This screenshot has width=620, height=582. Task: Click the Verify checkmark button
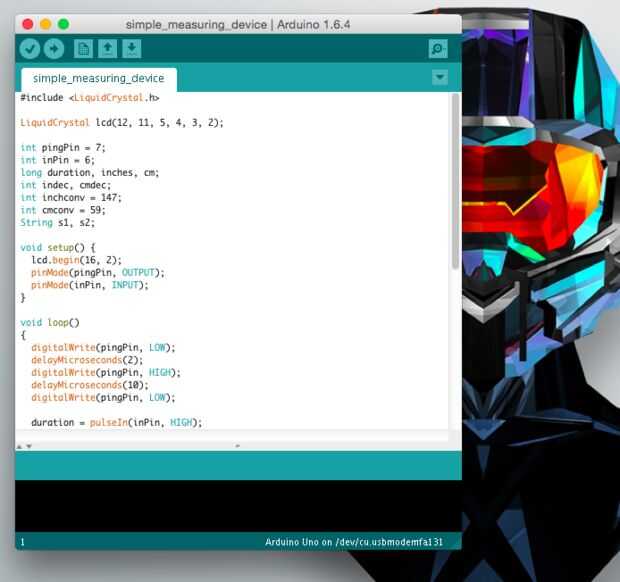[30, 49]
